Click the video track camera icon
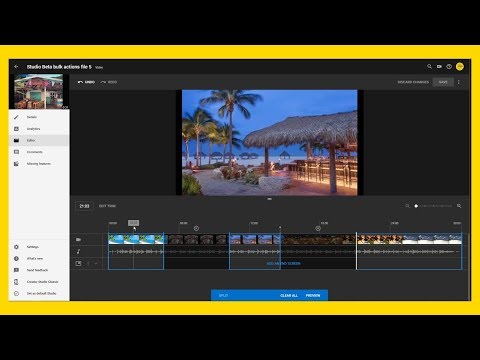The width and height of the screenshot is (480, 360). pos(78,240)
